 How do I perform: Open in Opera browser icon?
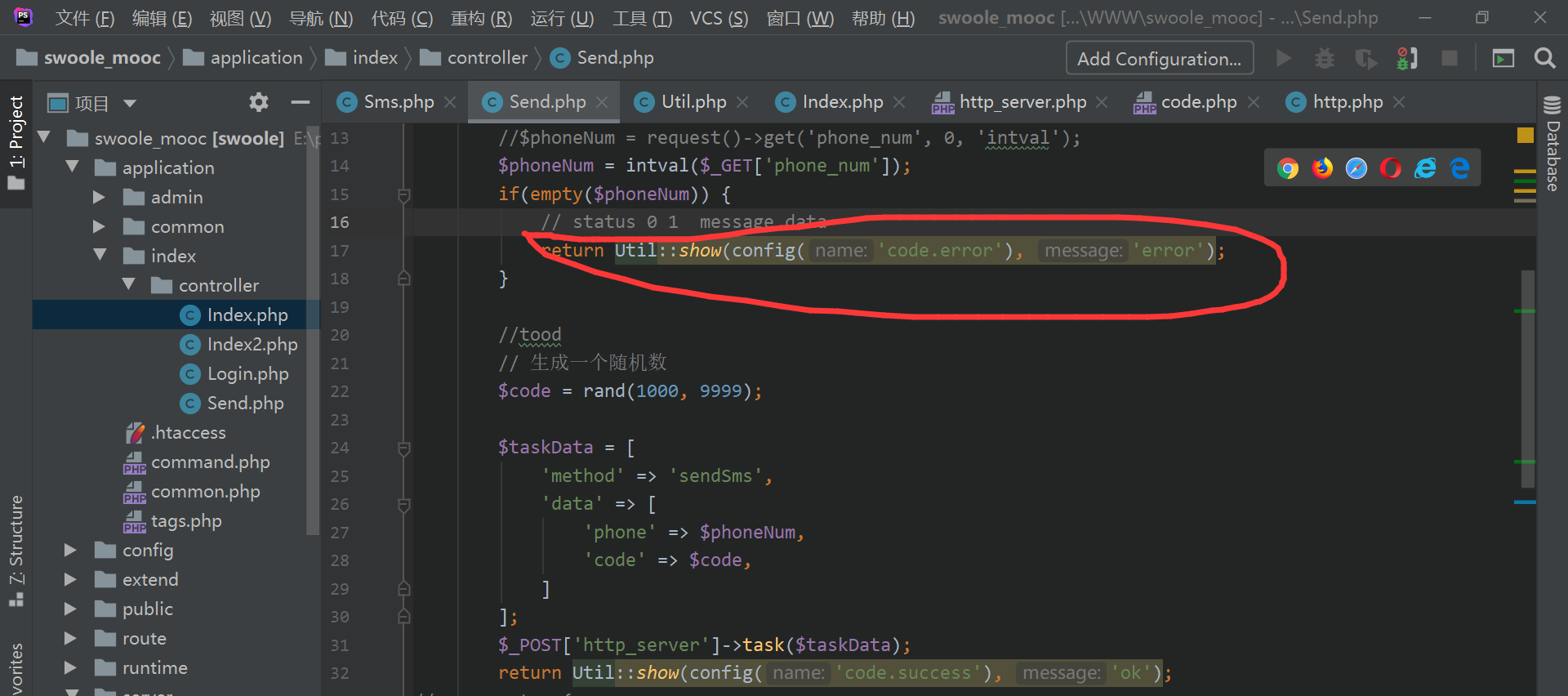click(x=1391, y=168)
